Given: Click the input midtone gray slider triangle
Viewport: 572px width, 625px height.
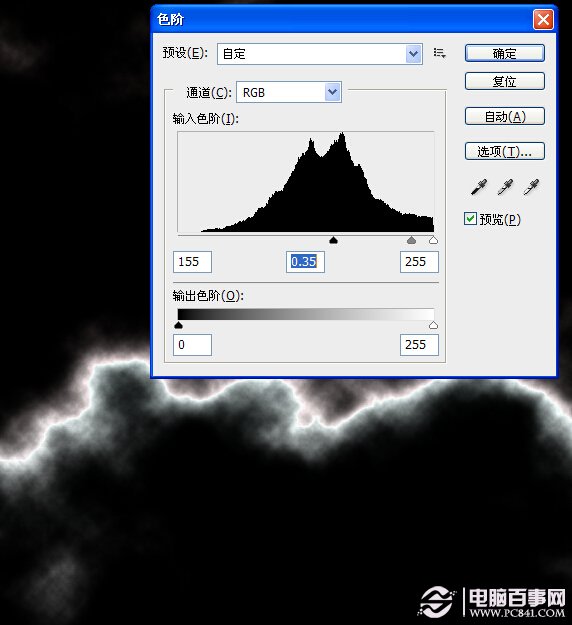Looking at the screenshot, I should click(x=411, y=240).
